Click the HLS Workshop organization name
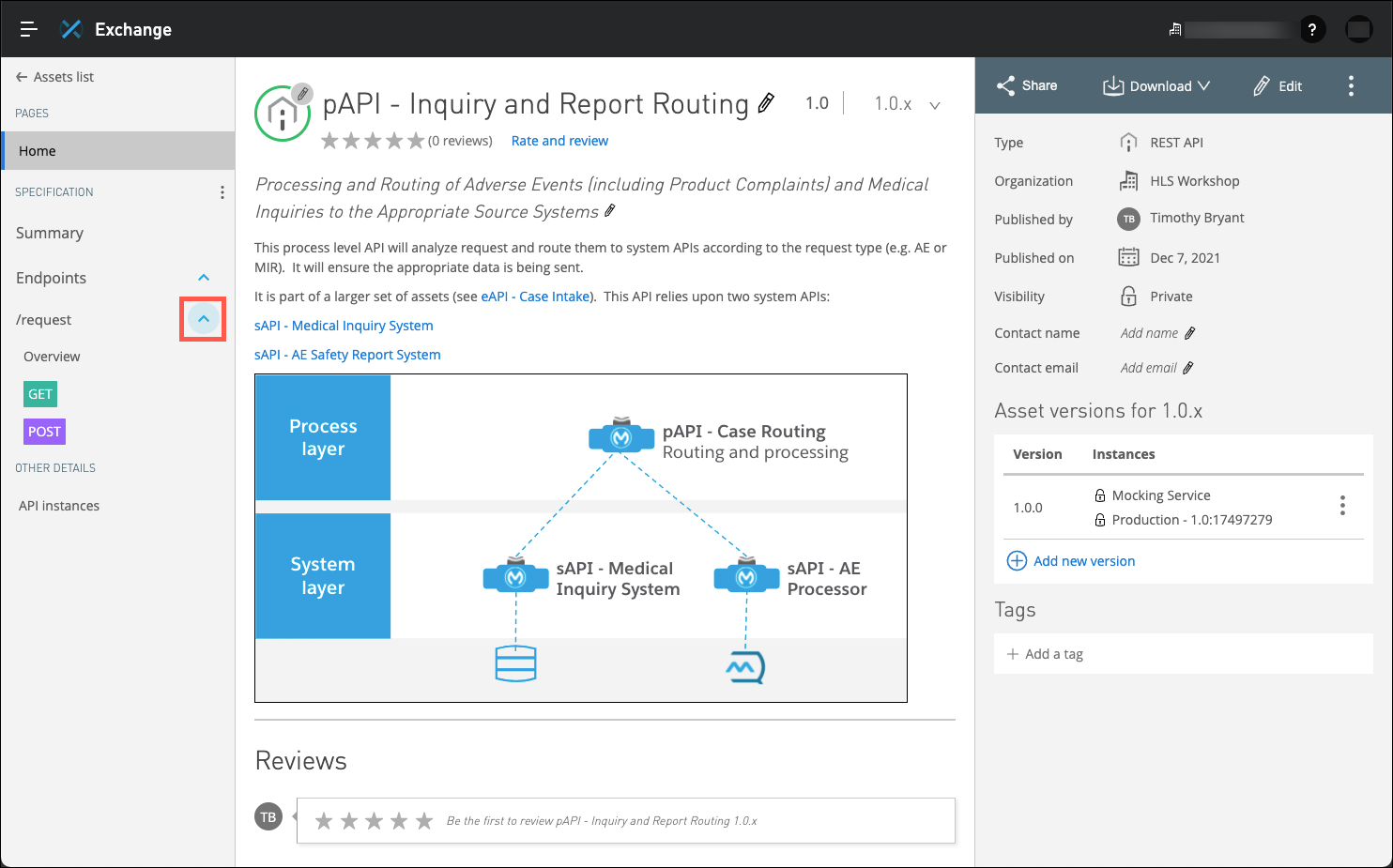Viewport: 1393px width, 868px height. (x=1194, y=181)
